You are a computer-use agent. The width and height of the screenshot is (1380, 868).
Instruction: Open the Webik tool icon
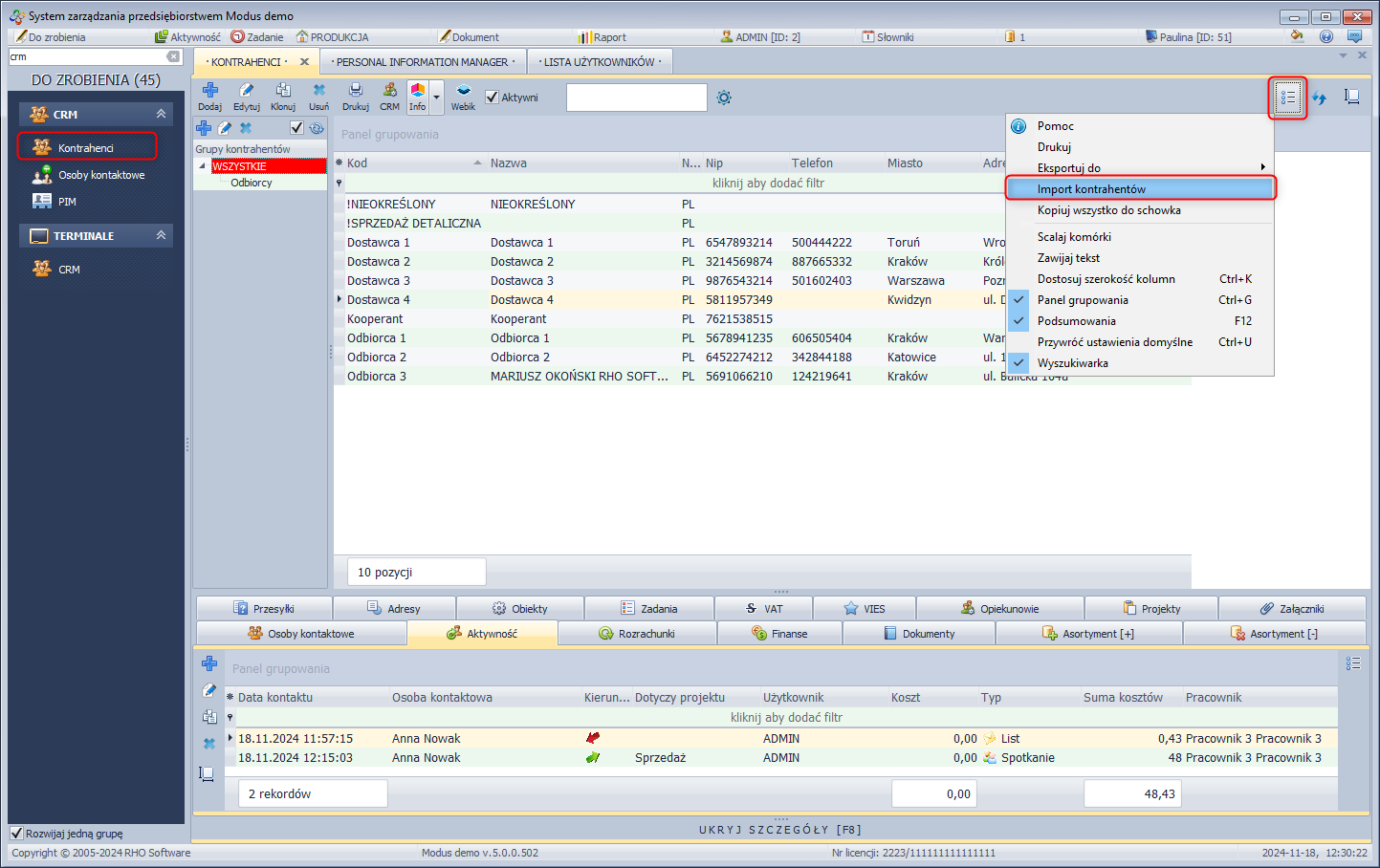click(x=463, y=91)
